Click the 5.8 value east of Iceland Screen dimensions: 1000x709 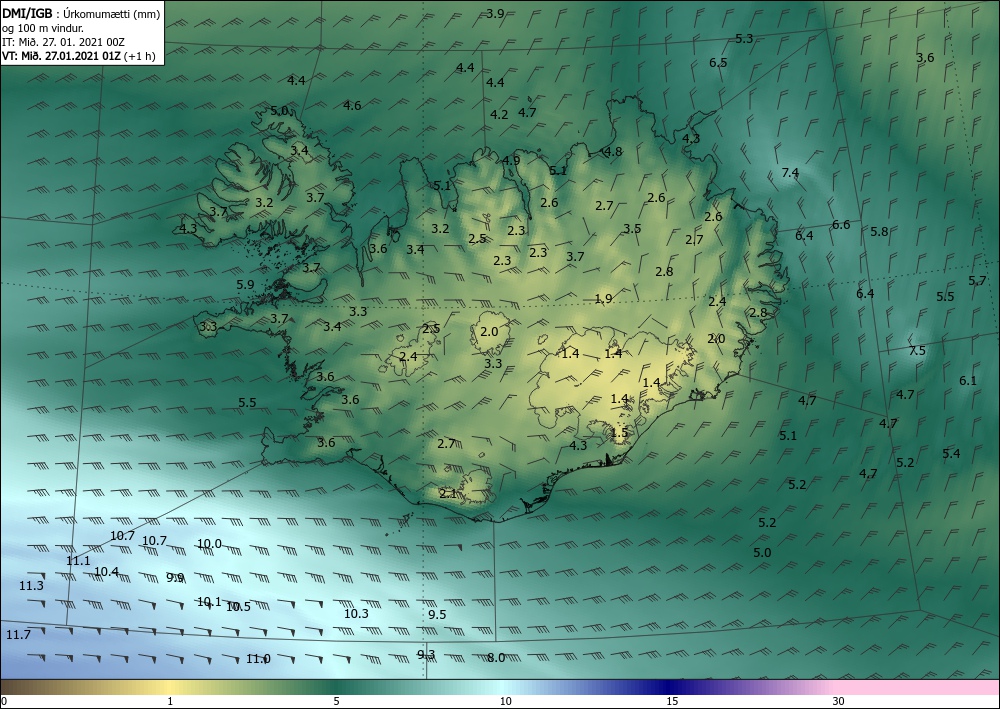tap(879, 231)
